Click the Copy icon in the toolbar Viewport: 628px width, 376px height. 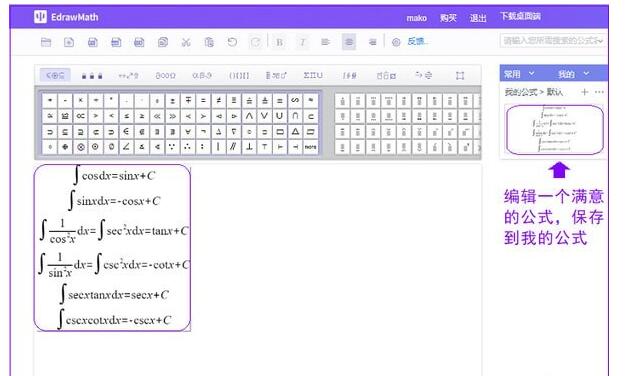163,42
